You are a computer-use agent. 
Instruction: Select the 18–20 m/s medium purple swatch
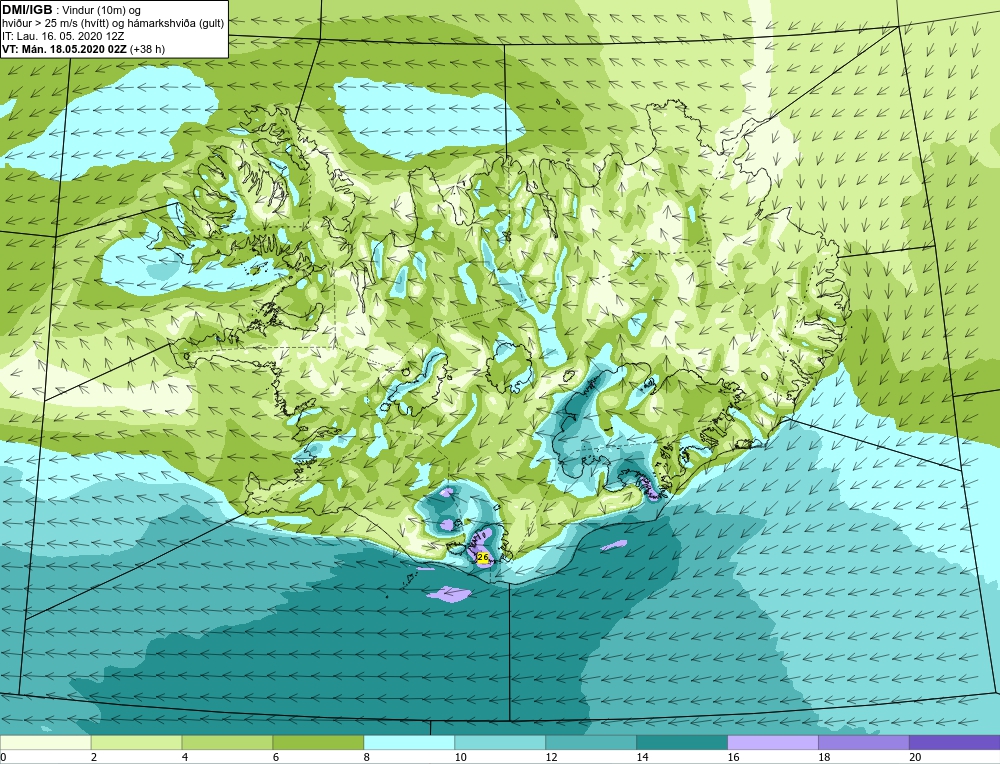pyautogui.click(x=864, y=742)
